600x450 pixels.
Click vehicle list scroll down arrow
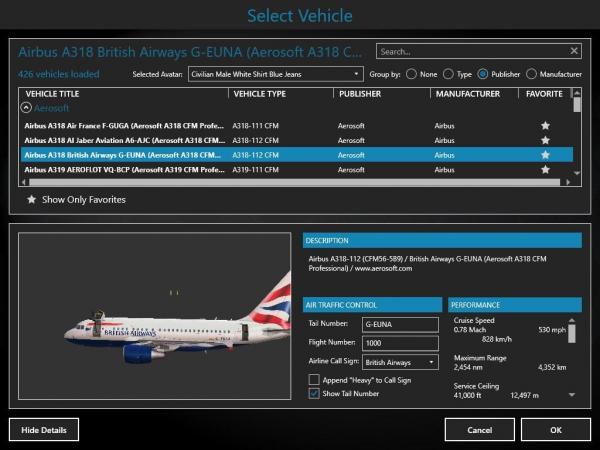pos(577,173)
